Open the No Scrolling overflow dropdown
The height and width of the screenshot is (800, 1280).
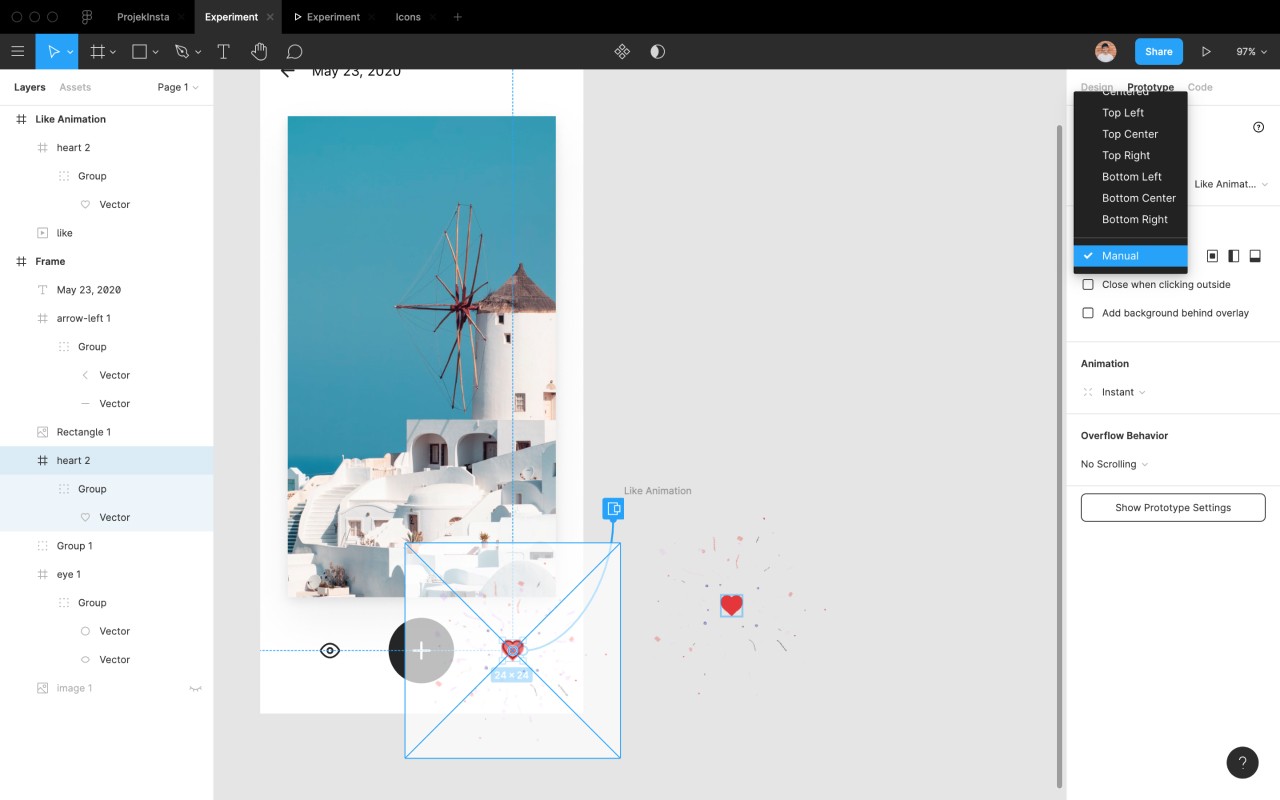tap(1115, 464)
